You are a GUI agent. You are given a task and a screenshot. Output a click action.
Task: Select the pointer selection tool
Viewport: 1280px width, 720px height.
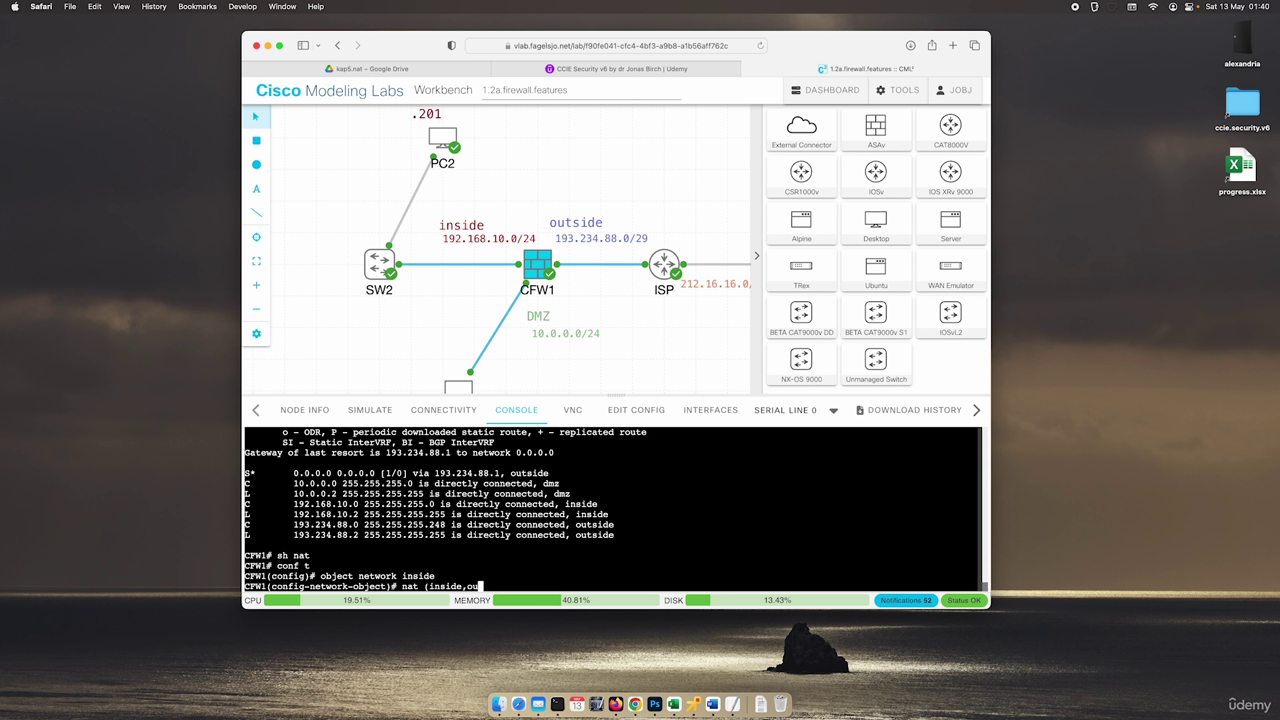pyautogui.click(x=256, y=117)
